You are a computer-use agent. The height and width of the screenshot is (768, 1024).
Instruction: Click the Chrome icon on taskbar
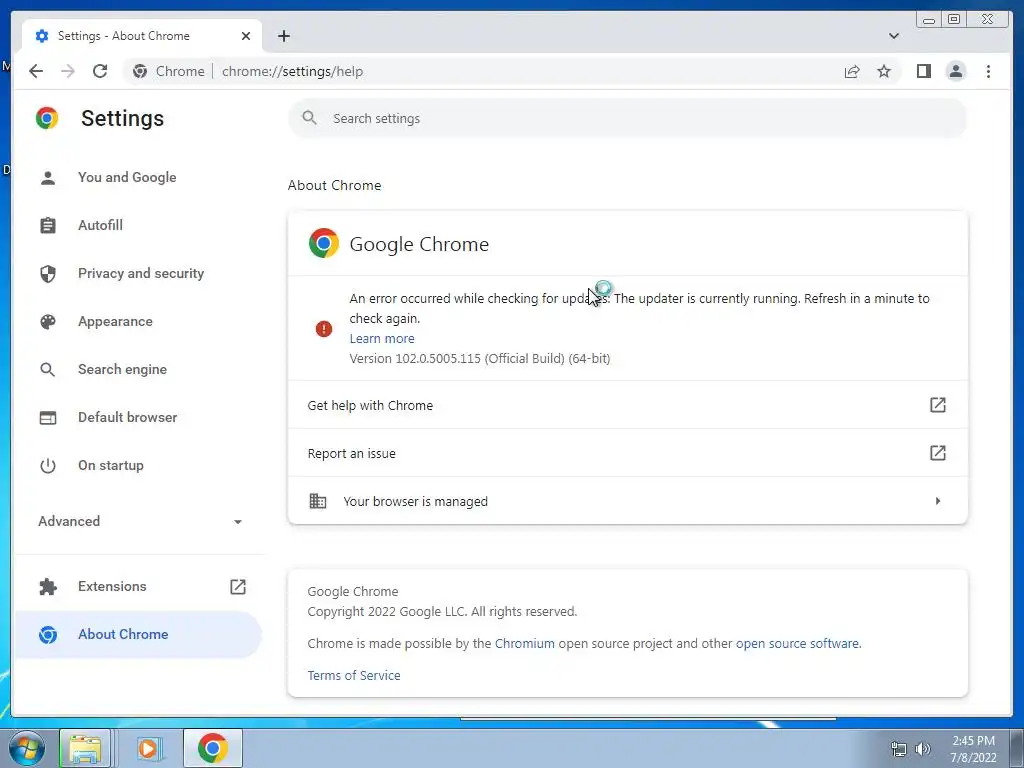[213, 748]
